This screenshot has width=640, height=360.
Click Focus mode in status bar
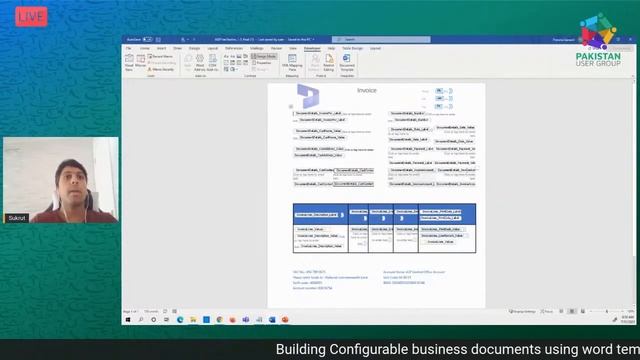click(x=547, y=311)
